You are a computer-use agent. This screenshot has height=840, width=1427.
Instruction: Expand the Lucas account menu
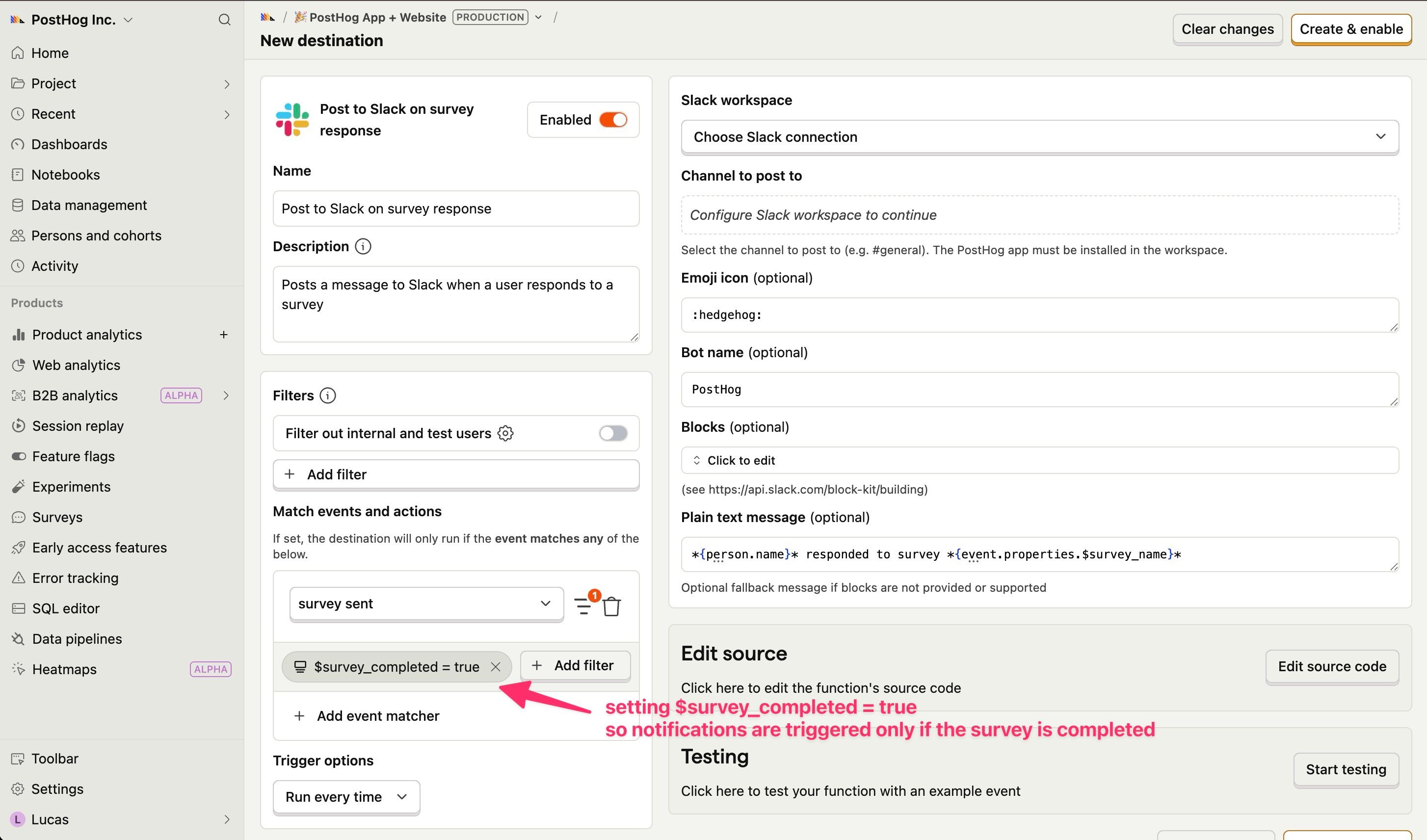point(227,819)
